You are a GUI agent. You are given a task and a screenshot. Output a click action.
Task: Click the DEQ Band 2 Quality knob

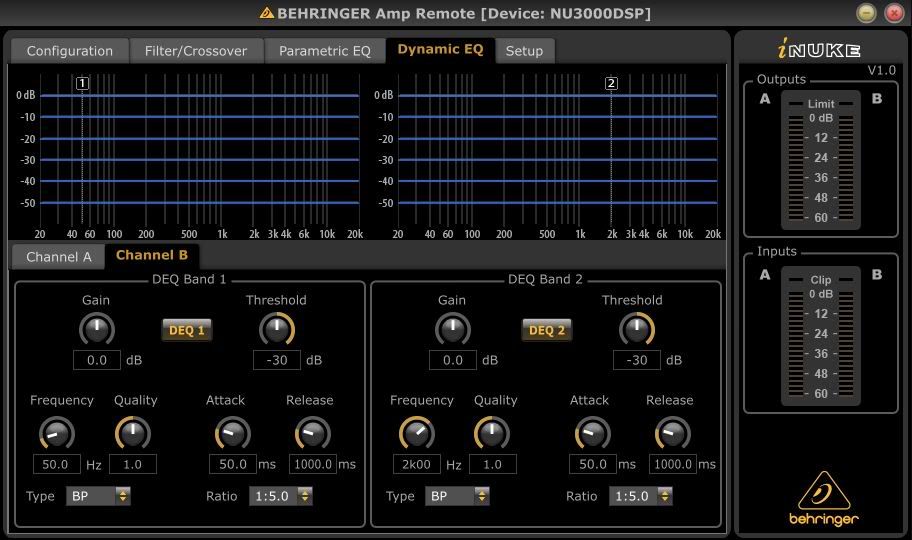pos(492,433)
